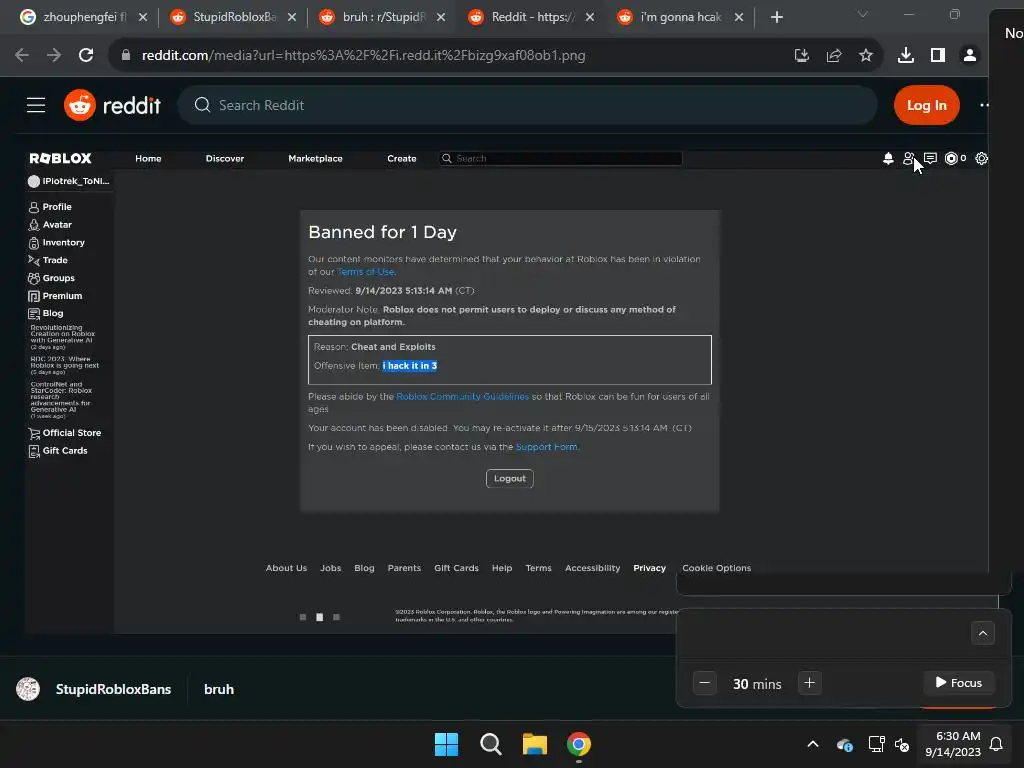Click the Reddit logo
This screenshot has height=768, width=1024.
click(x=112, y=105)
